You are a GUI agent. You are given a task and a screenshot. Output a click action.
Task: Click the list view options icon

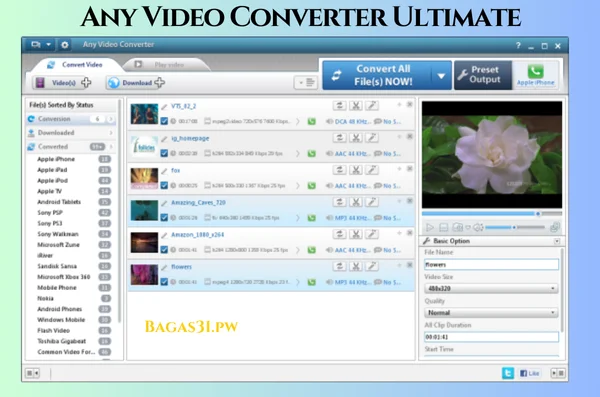(x=306, y=82)
